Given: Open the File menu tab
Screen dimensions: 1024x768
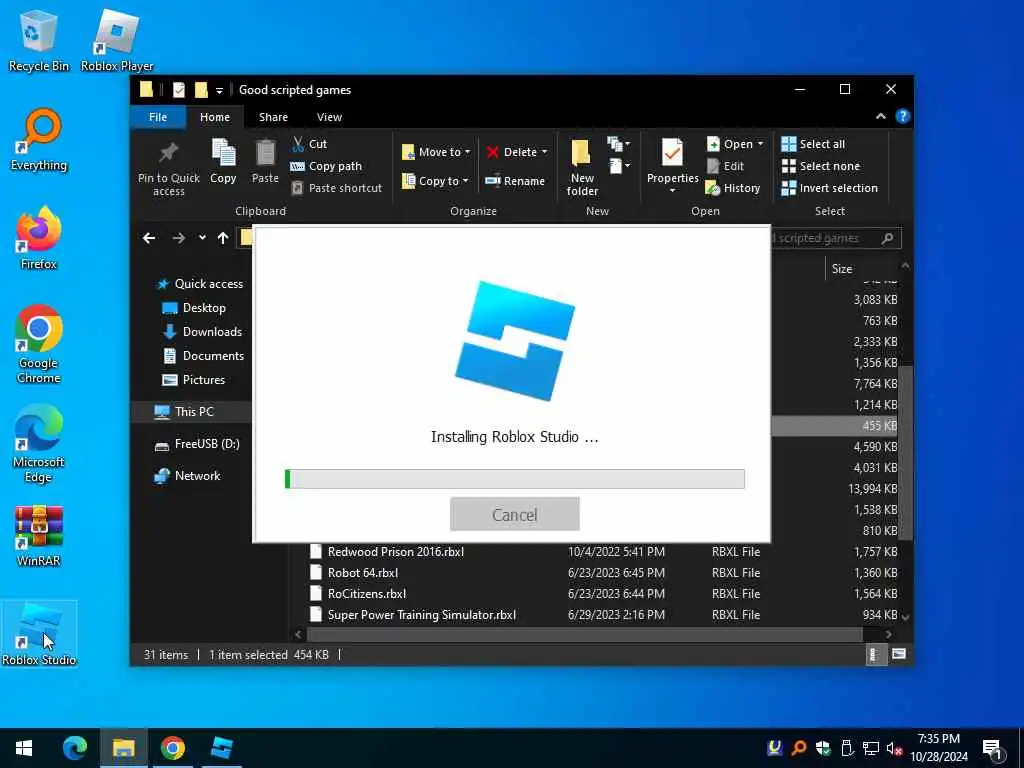Looking at the screenshot, I should pyautogui.click(x=158, y=117).
